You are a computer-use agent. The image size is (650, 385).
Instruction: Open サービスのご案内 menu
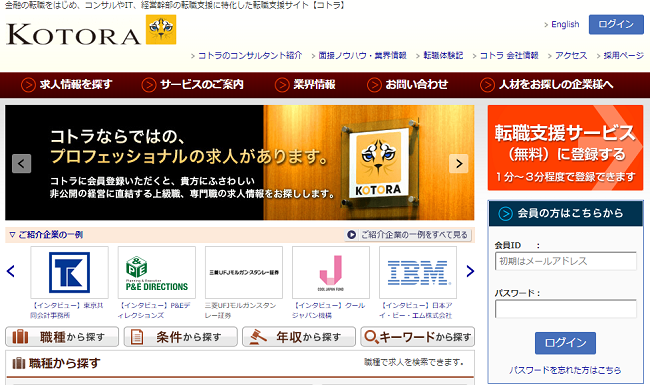(193, 85)
